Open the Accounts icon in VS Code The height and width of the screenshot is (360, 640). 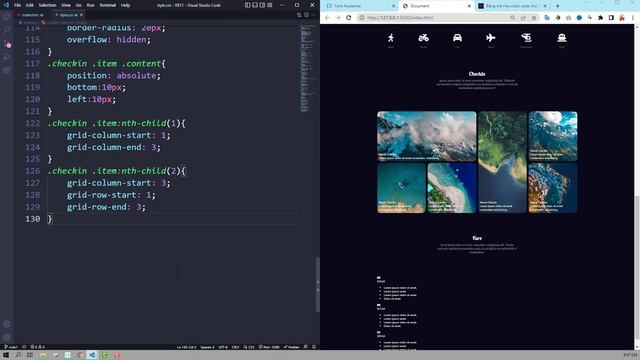[x=7, y=324]
